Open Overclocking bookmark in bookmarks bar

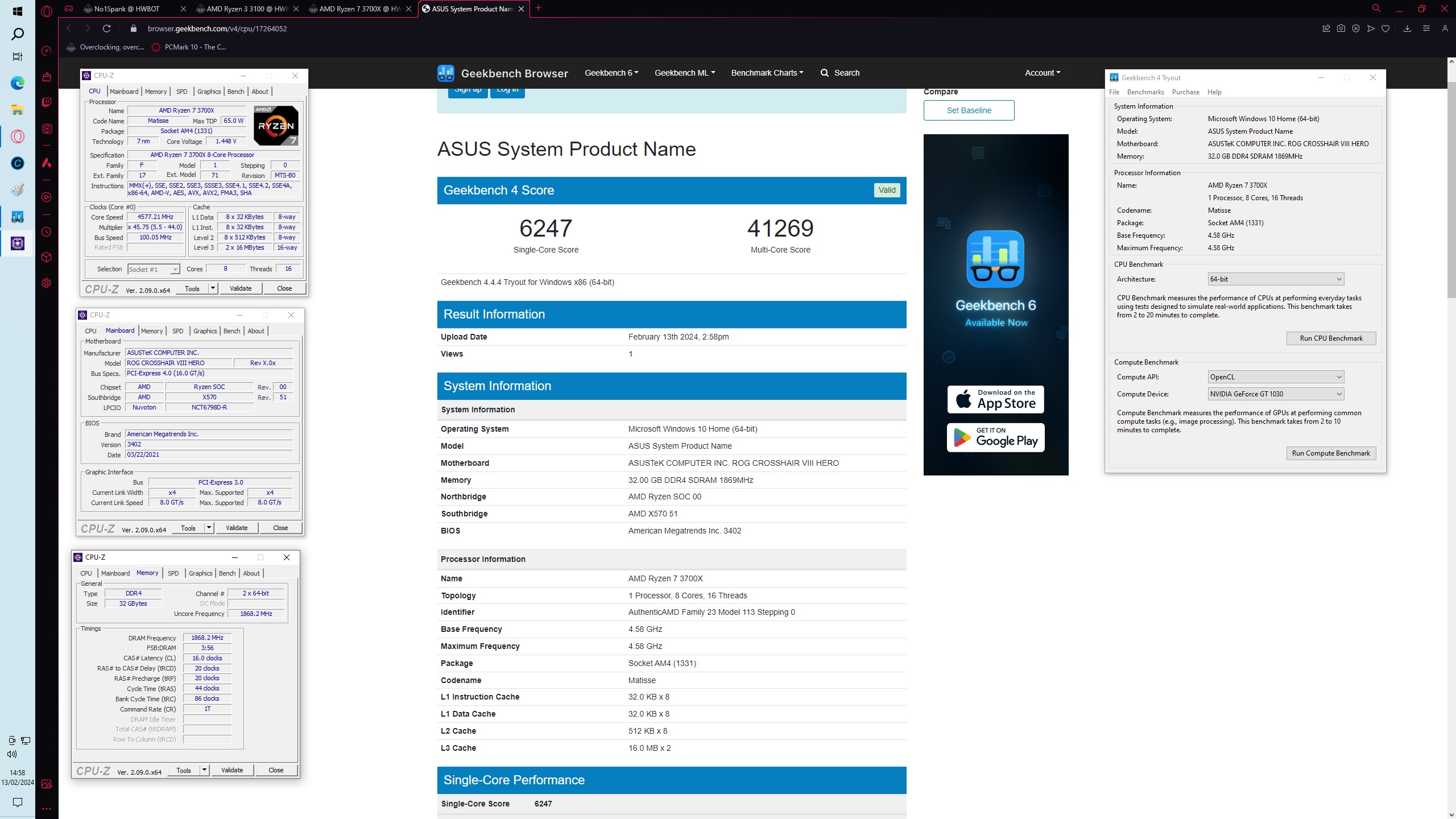pos(106,47)
